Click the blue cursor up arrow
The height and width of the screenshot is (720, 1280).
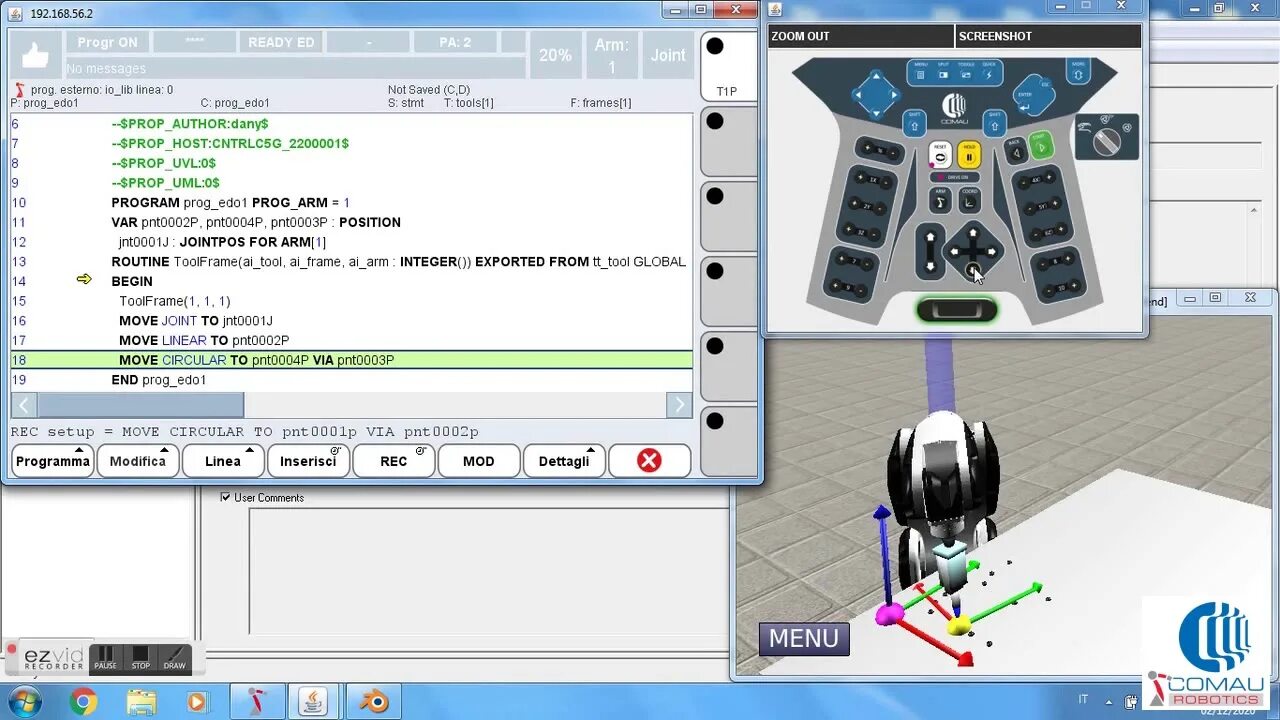tap(876, 76)
